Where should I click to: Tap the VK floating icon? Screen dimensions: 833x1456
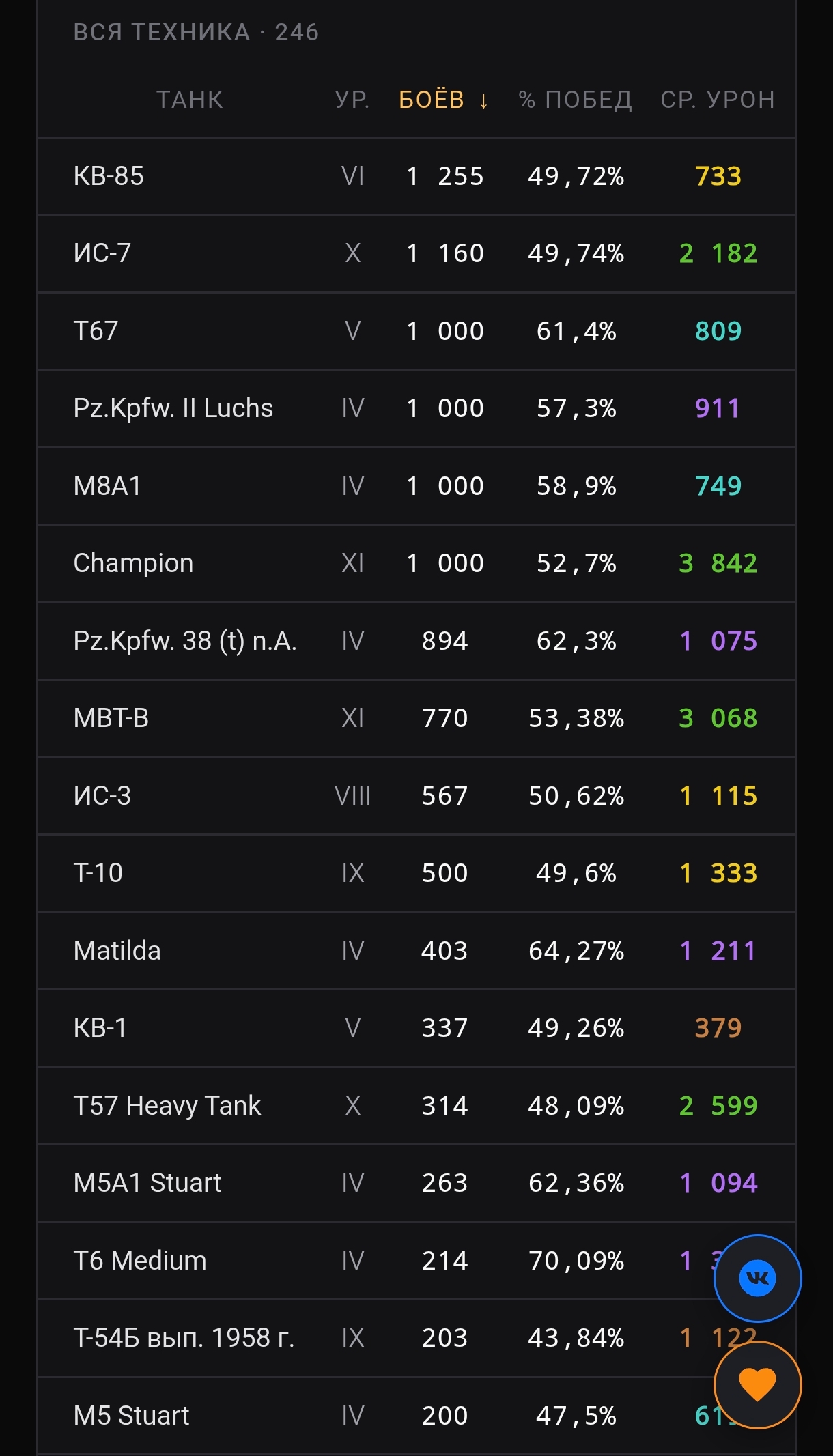(x=757, y=1278)
